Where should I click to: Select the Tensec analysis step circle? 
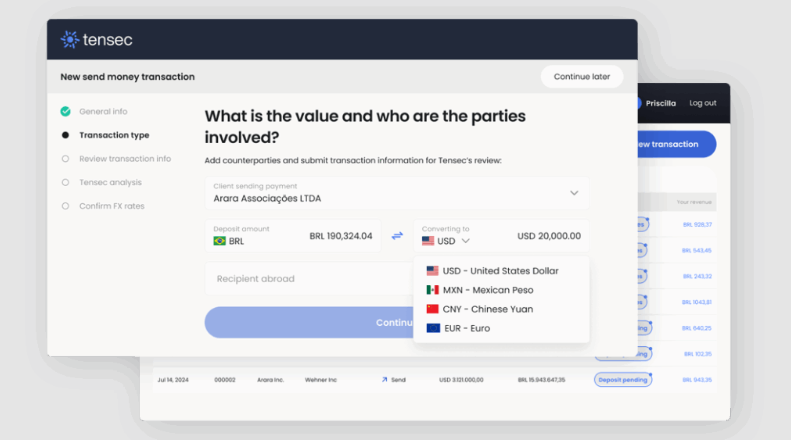(65, 182)
